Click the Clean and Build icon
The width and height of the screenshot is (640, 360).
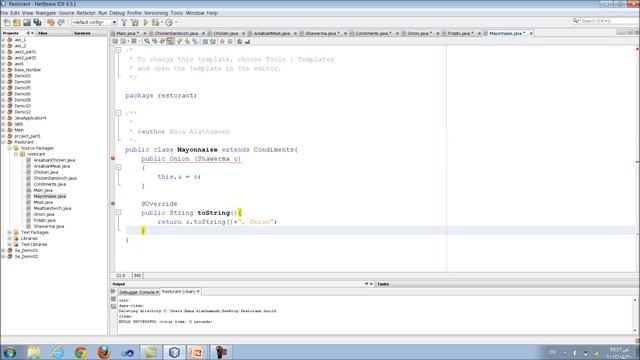pyautogui.click(x=135, y=22)
